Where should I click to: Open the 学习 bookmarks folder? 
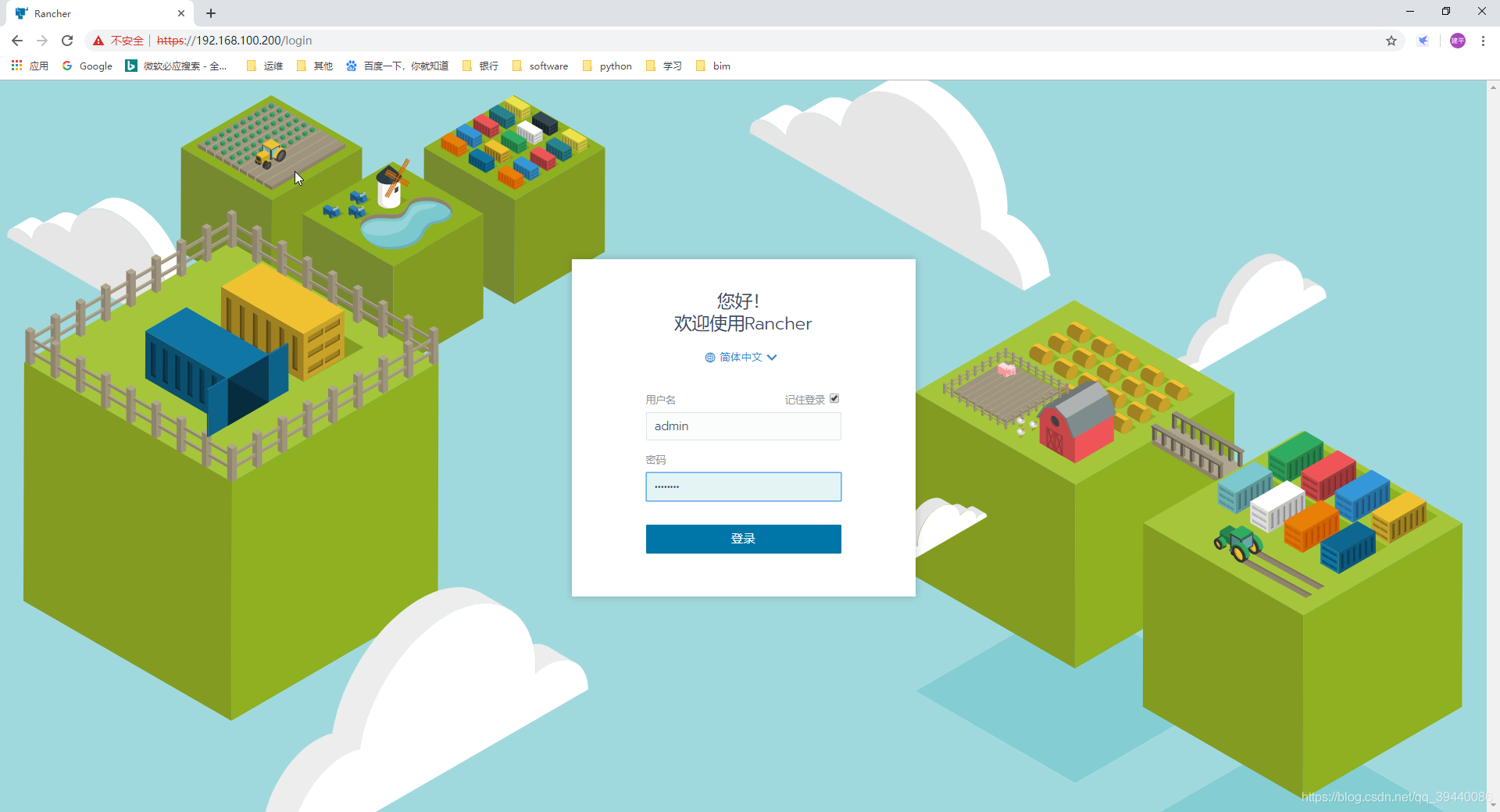[x=664, y=66]
